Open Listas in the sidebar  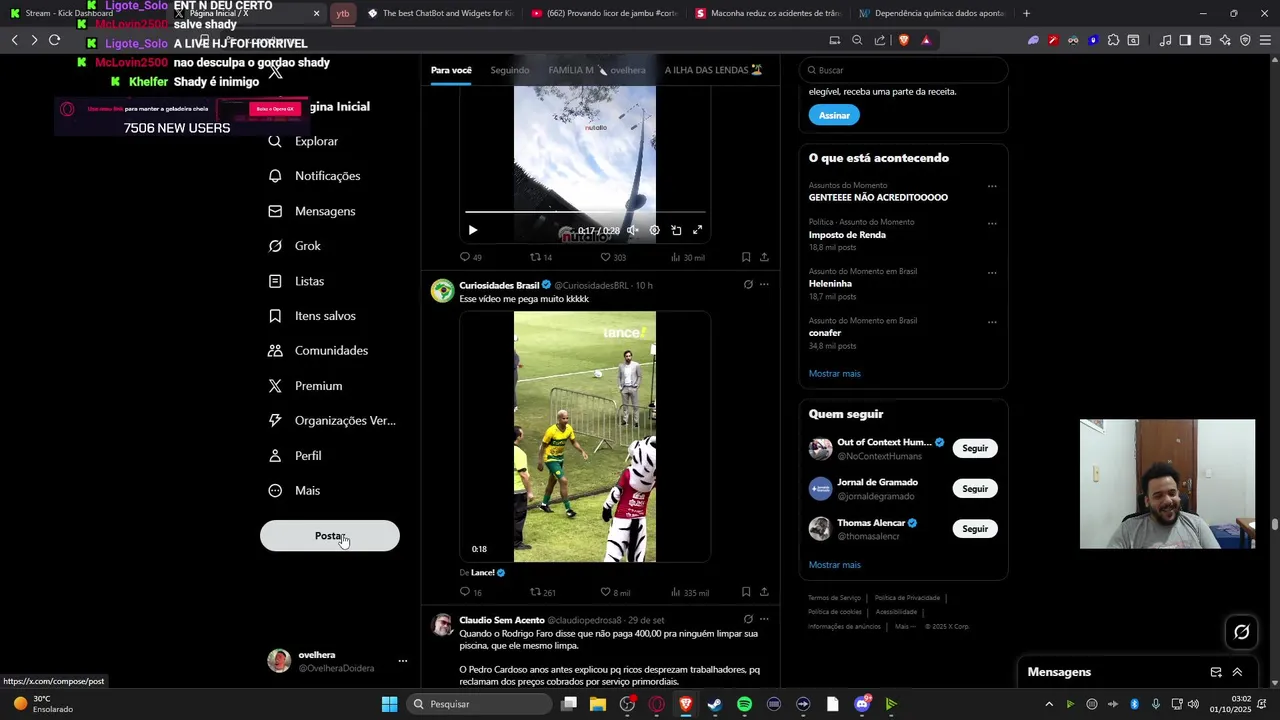click(x=296, y=281)
